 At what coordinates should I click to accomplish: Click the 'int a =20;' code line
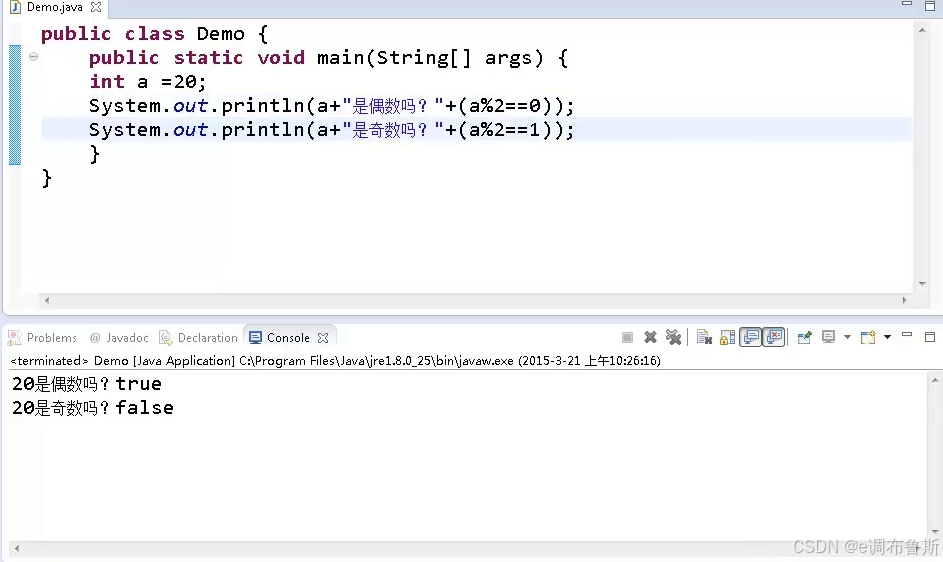pyautogui.click(x=148, y=81)
